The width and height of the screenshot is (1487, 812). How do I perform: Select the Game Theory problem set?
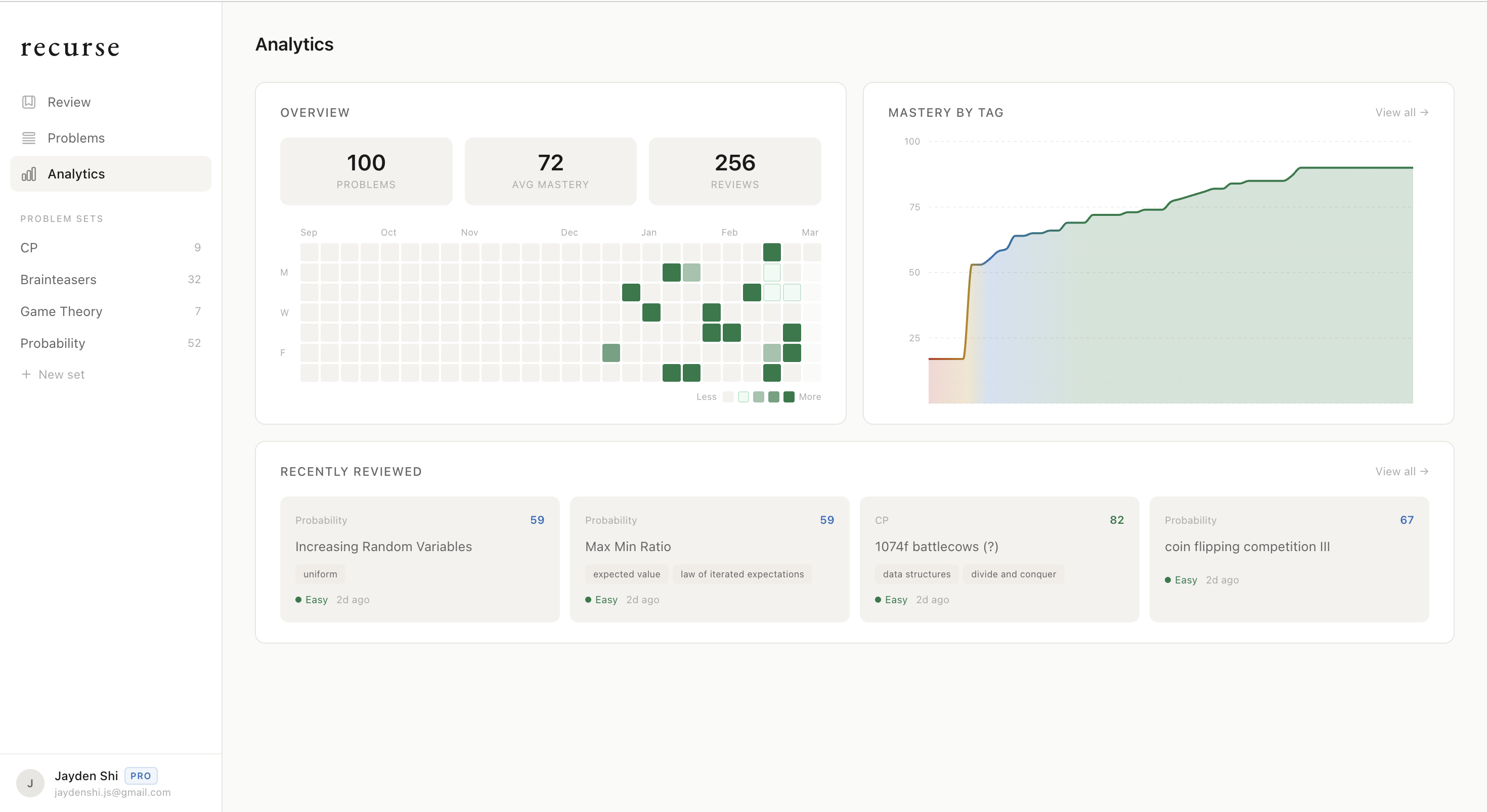[61, 311]
